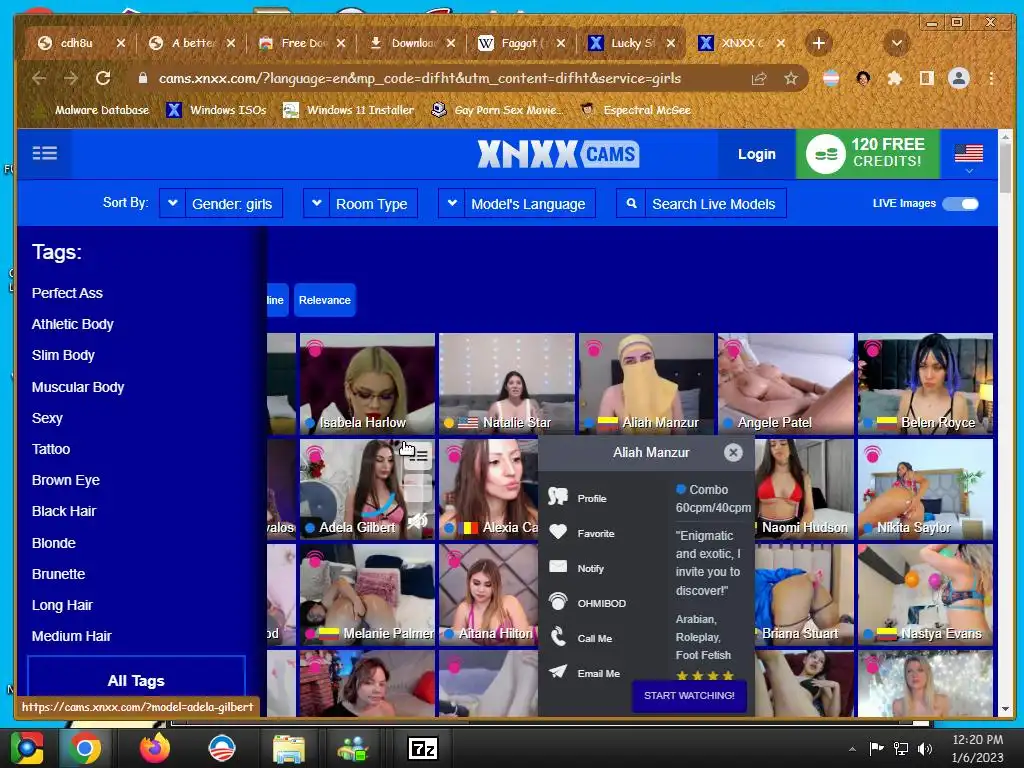1024x768 pixels.
Task: Open Chrome's three-dot menu
Action: [x=991, y=78]
